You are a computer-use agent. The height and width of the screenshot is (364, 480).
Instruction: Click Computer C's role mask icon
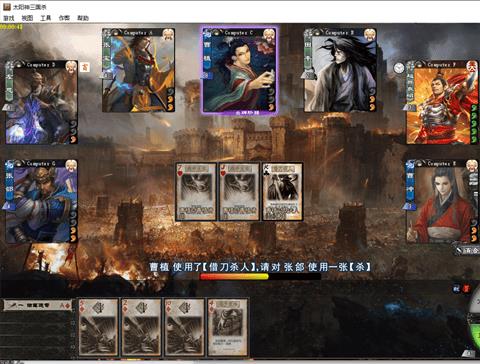pos(269,34)
